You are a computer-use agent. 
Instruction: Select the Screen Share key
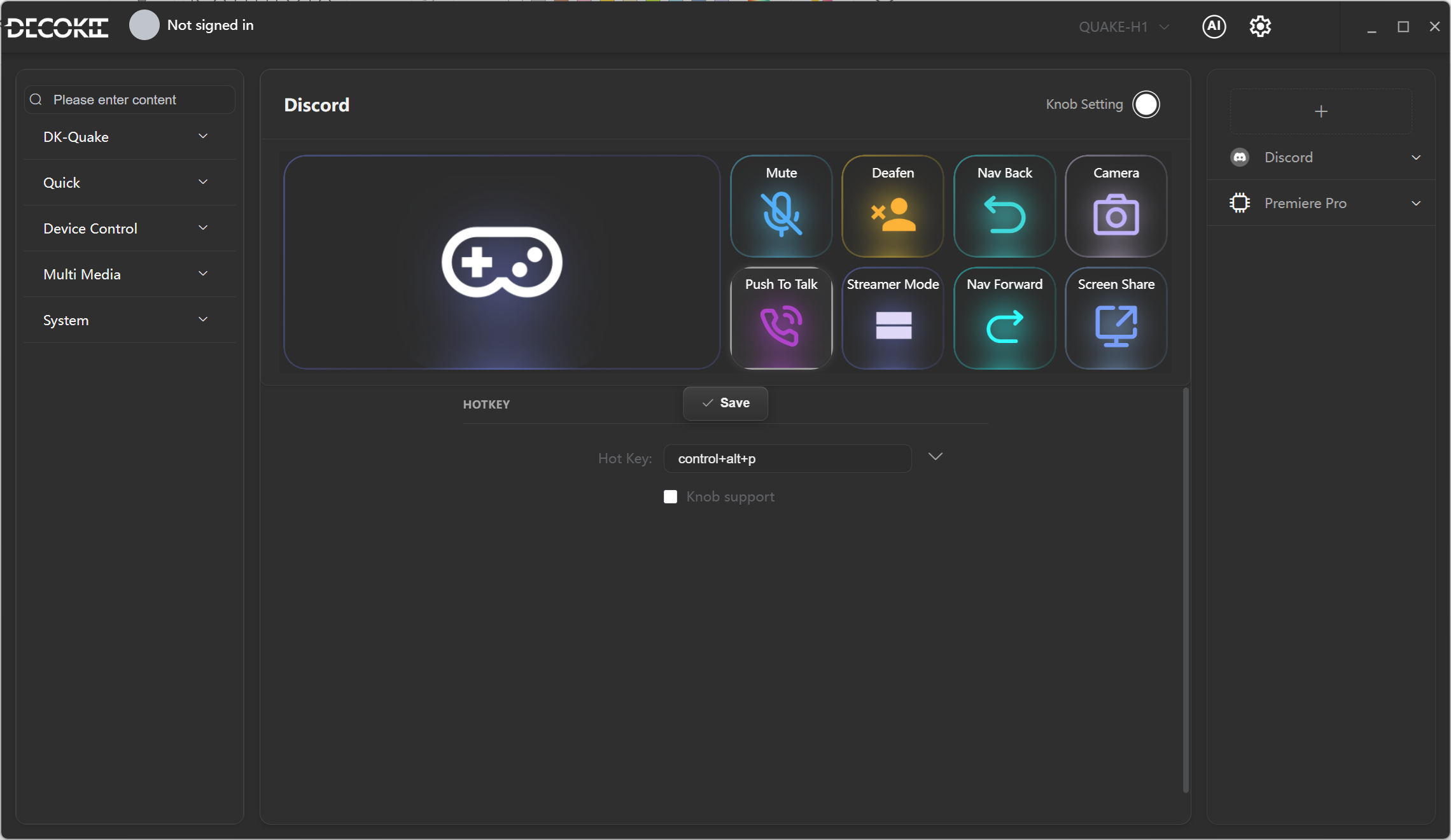1116,318
